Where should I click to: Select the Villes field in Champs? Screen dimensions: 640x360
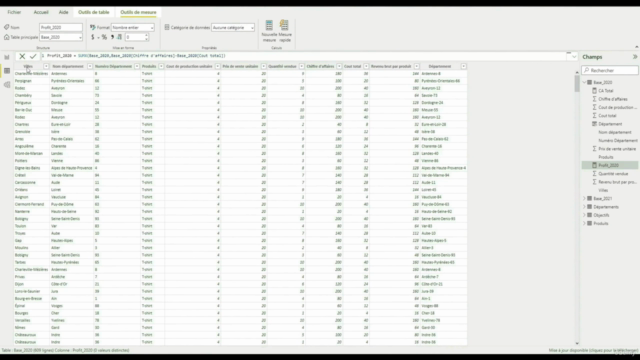[x=603, y=190]
